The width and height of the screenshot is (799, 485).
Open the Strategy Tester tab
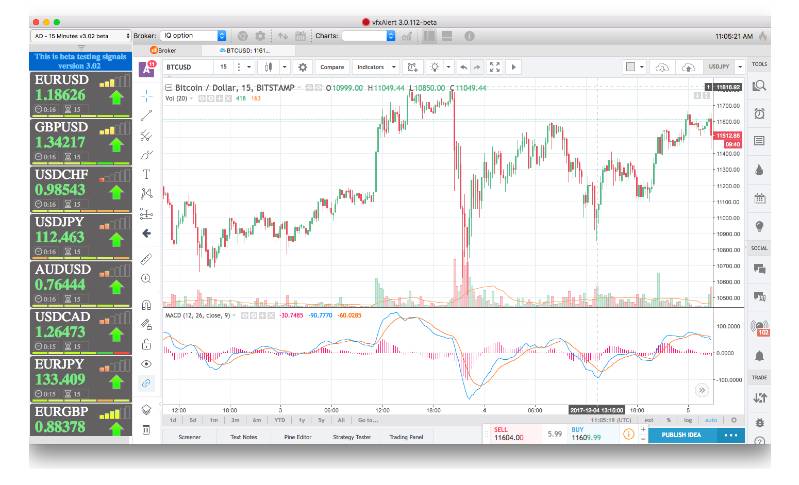(x=351, y=437)
